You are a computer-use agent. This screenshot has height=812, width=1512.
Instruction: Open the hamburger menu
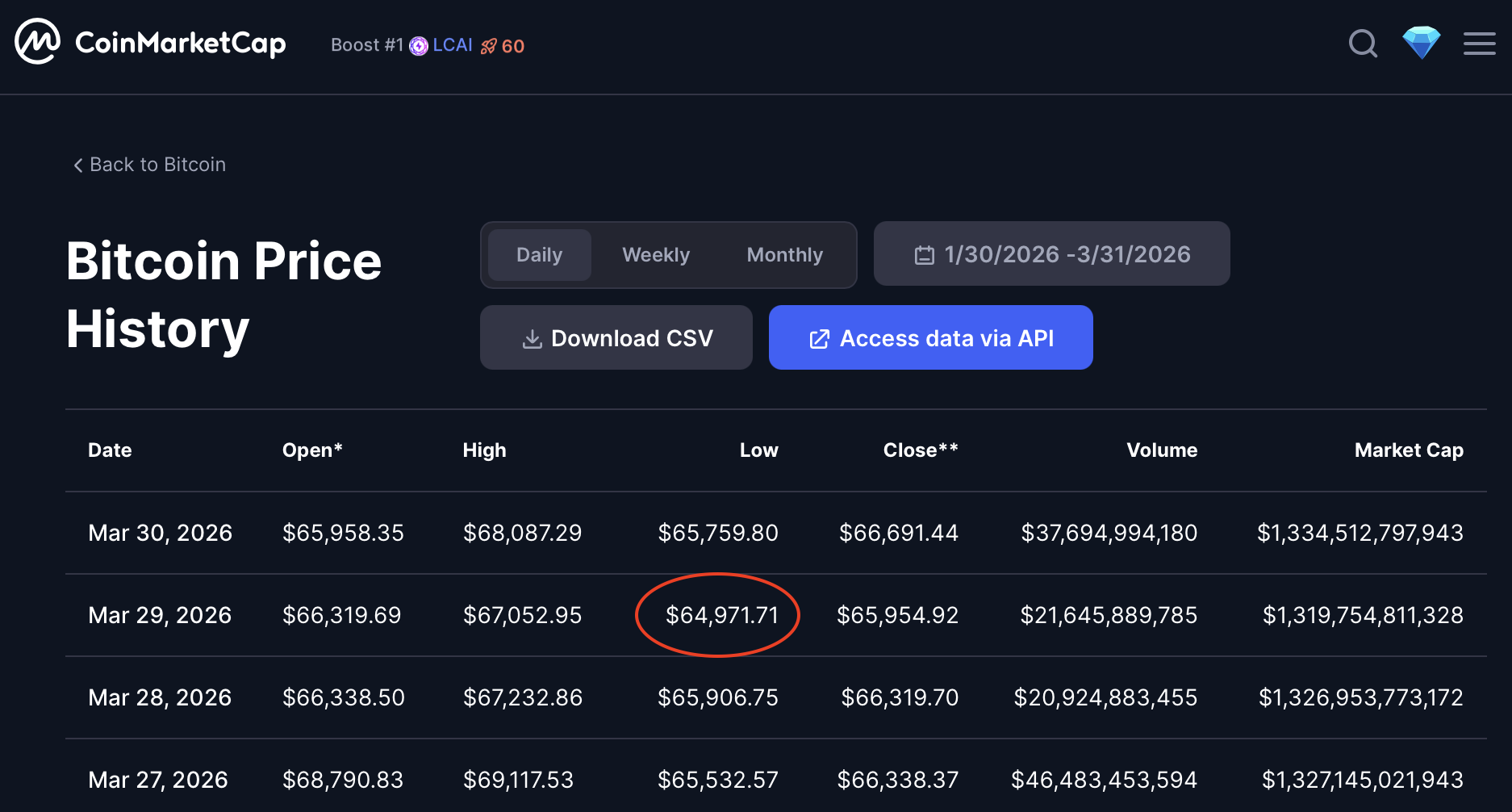point(1479,44)
